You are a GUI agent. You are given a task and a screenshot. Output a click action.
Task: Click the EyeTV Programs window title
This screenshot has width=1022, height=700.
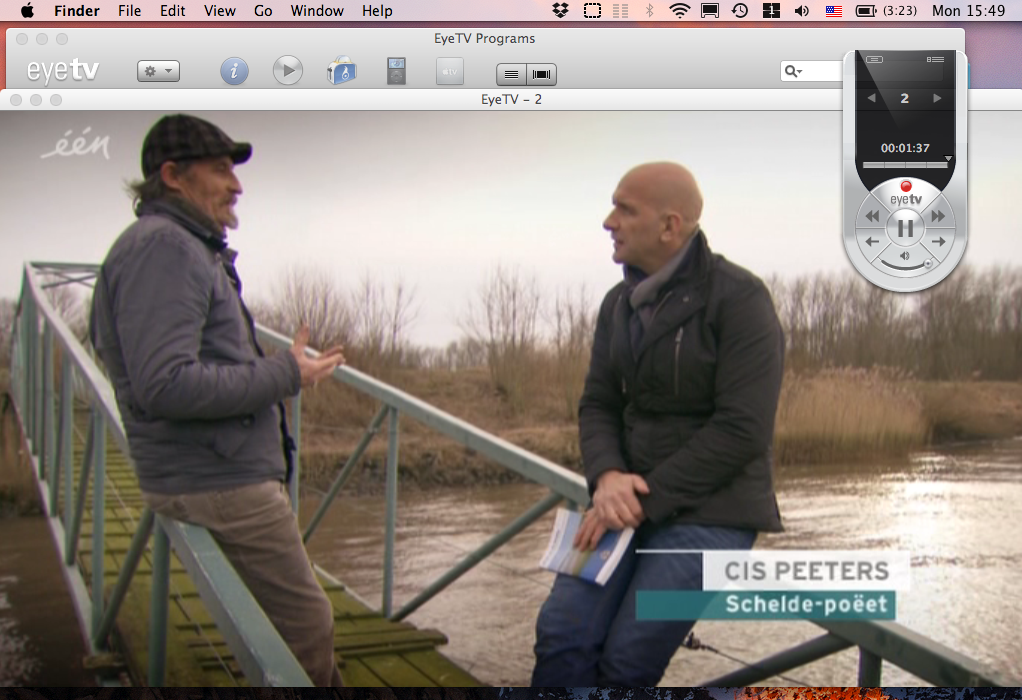click(484, 38)
